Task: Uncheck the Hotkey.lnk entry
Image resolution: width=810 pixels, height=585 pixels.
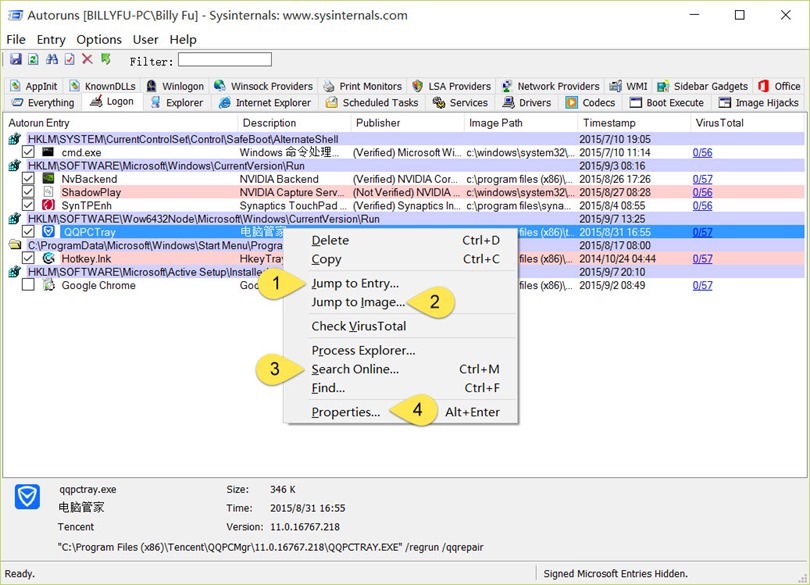Action: click(28, 258)
